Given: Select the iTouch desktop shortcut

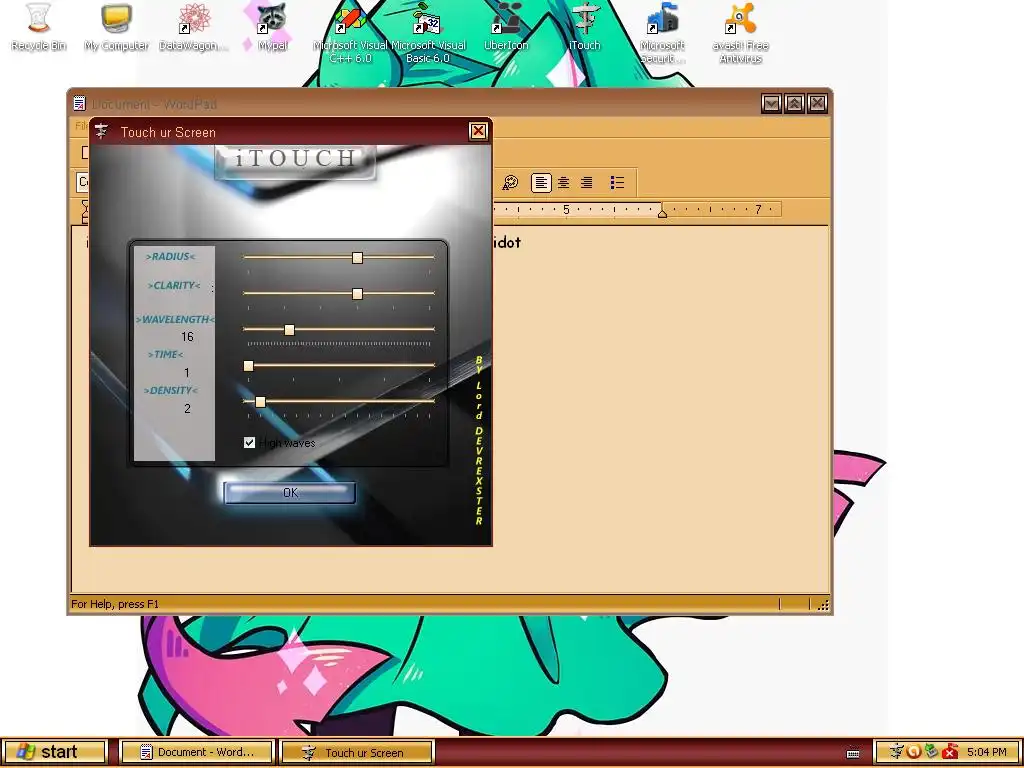Looking at the screenshot, I should pyautogui.click(x=584, y=27).
